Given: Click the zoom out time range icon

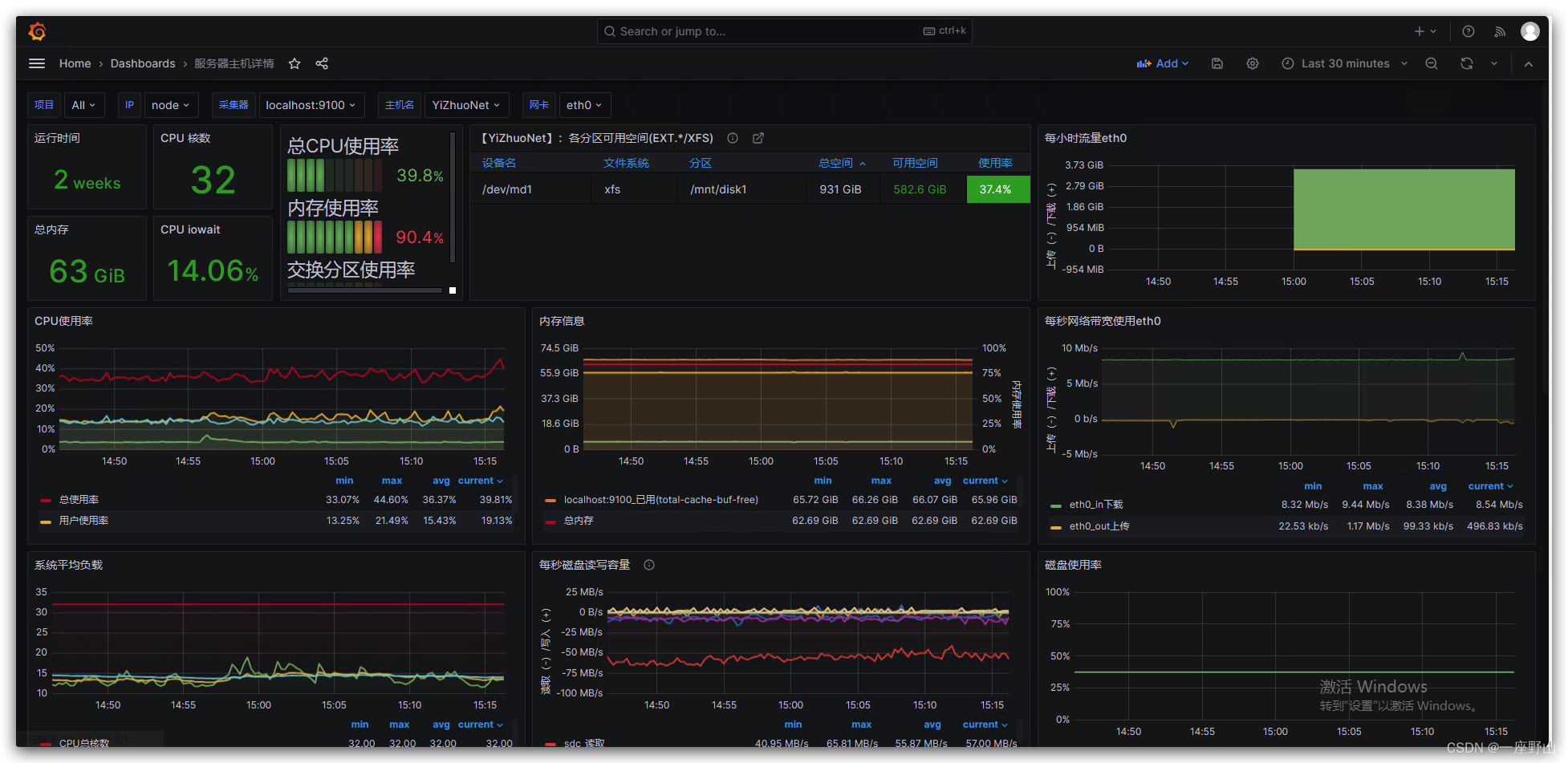Looking at the screenshot, I should [1432, 63].
